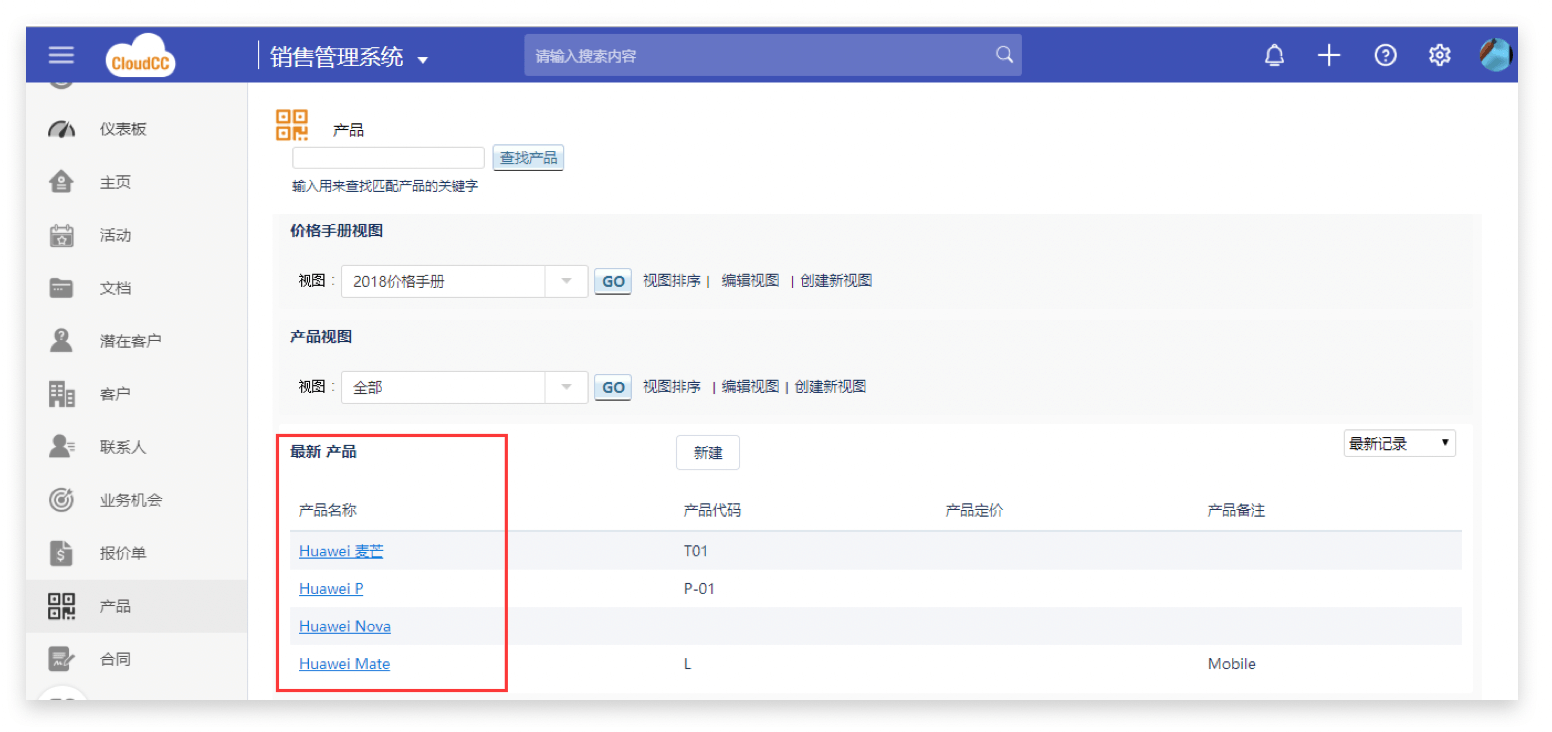This screenshot has height=732, width=1552.
Task: Click the orange 产品 page header icon
Action: (292, 125)
